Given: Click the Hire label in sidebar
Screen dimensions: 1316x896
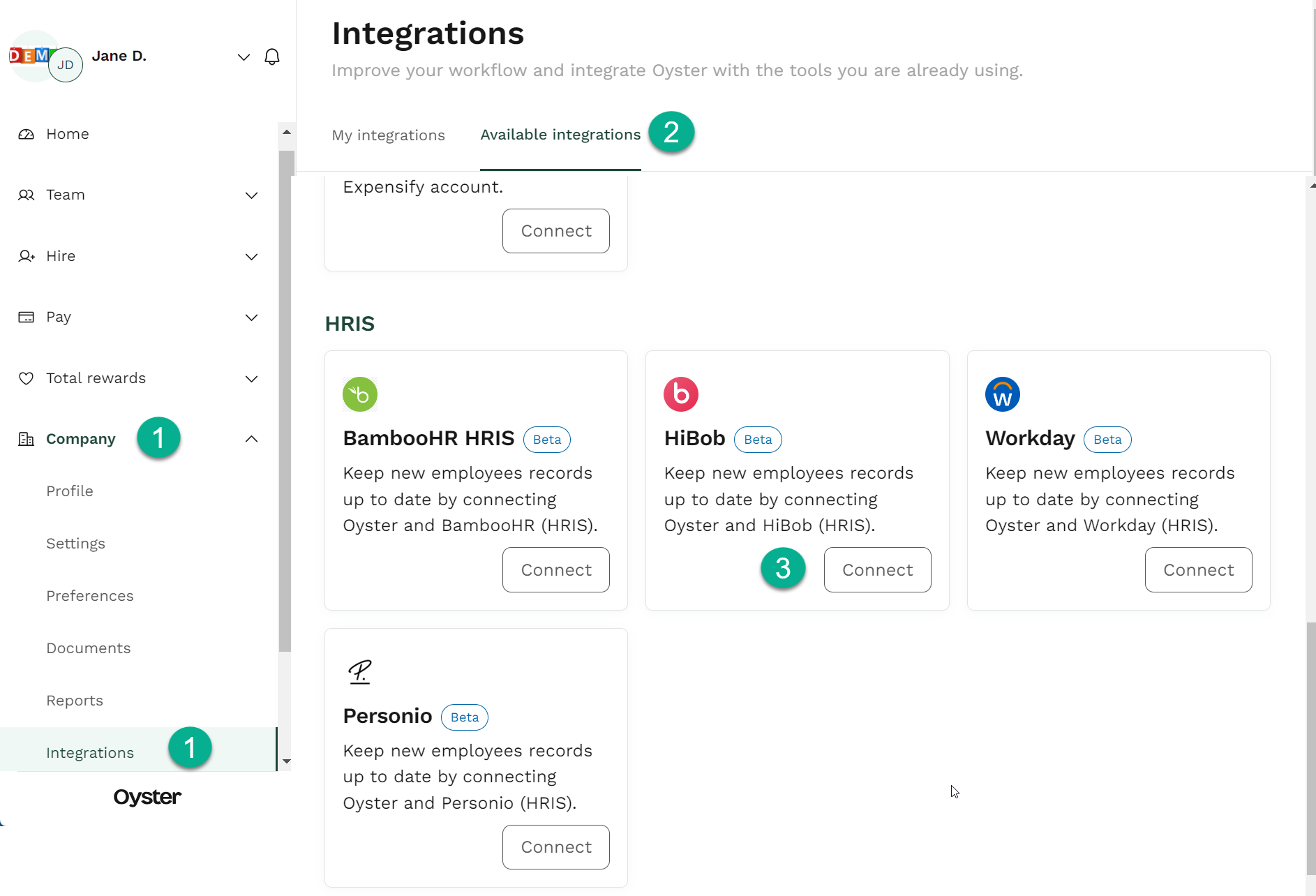Looking at the screenshot, I should (61, 256).
